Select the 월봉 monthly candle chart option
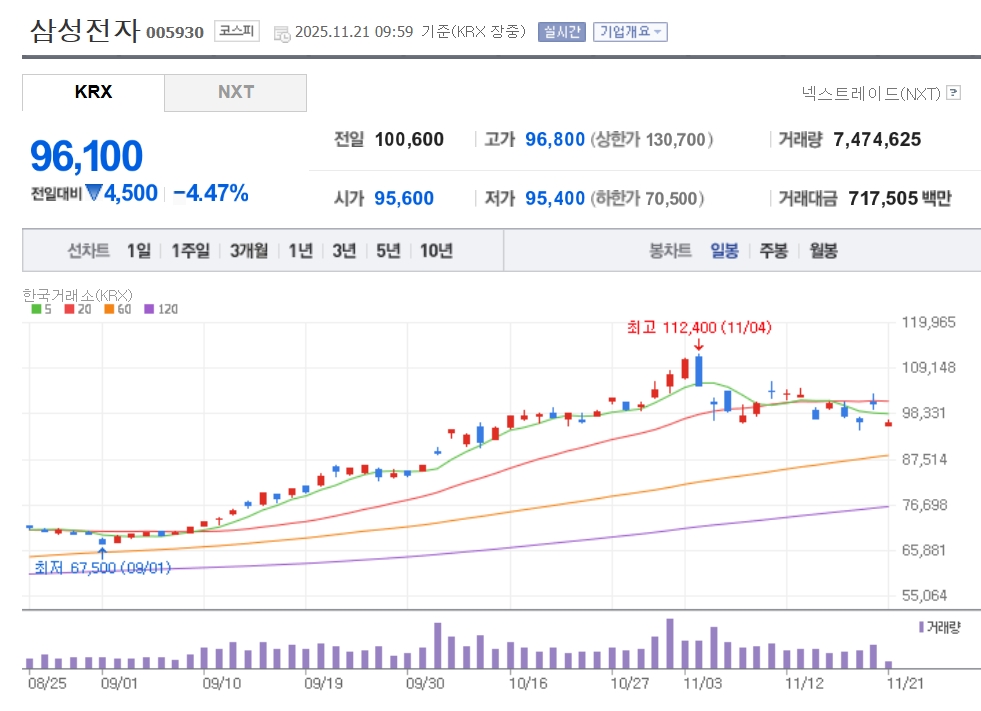The height and width of the screenshot is (711, 981). click(x=823, y=250)
